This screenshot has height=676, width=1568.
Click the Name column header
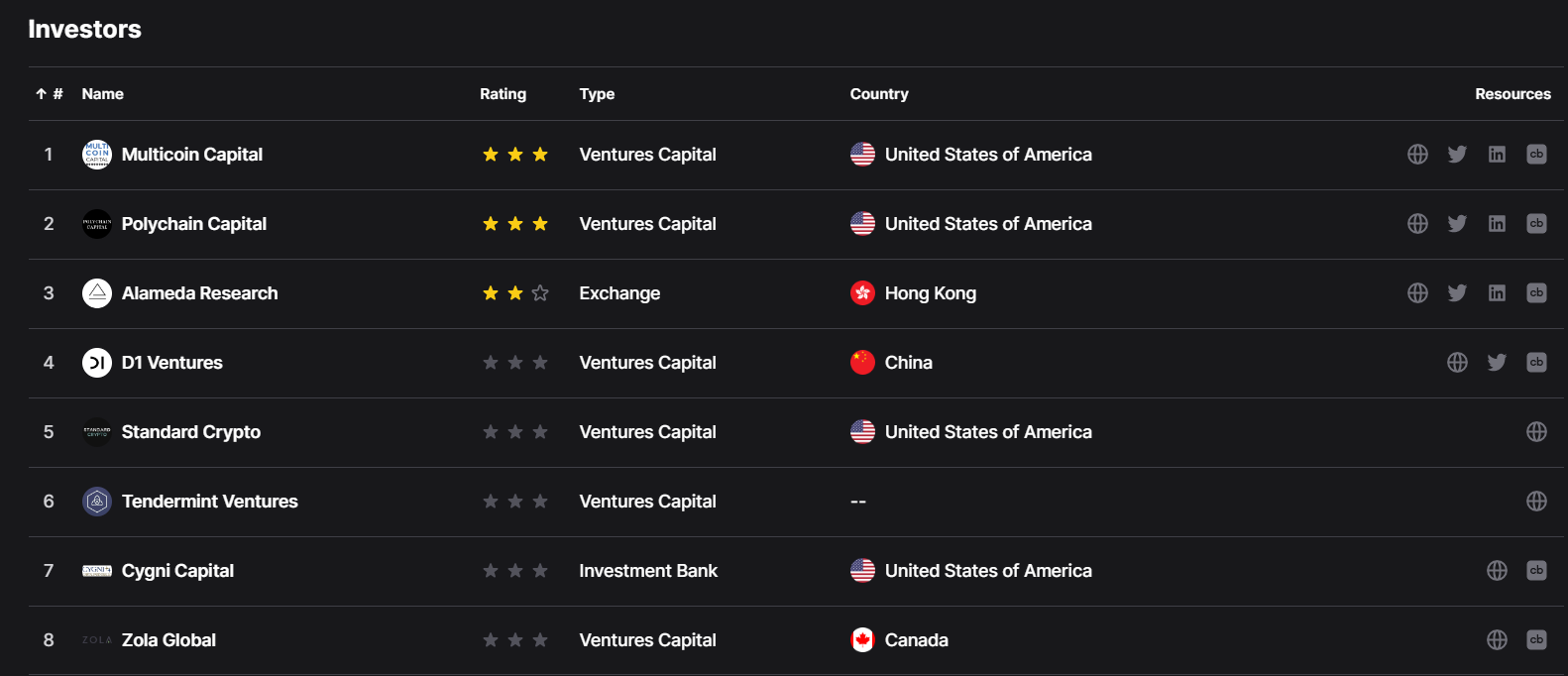[102, 94]
